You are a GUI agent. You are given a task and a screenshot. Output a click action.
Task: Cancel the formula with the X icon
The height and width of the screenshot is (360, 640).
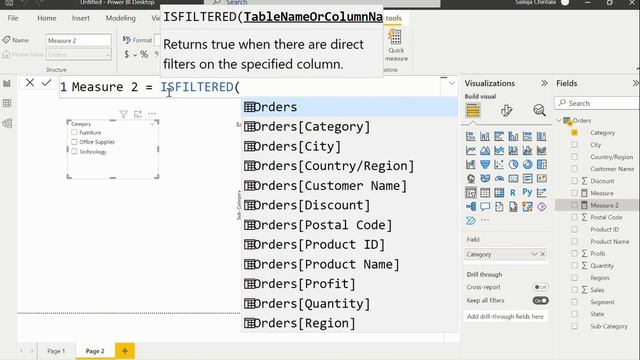pos(30,83)
